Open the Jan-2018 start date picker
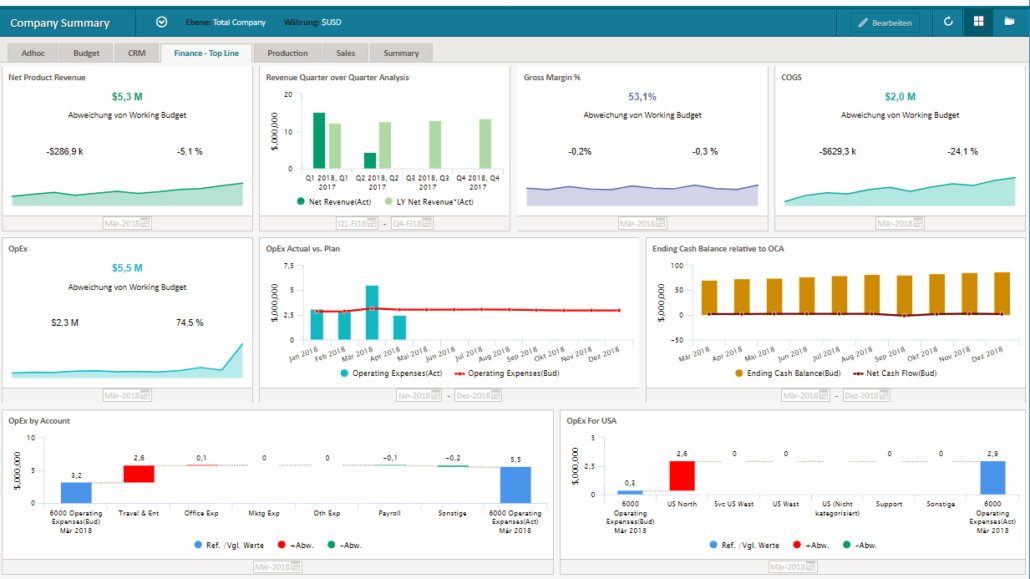This screenshot has width=1030, height=579. point(416,396)
